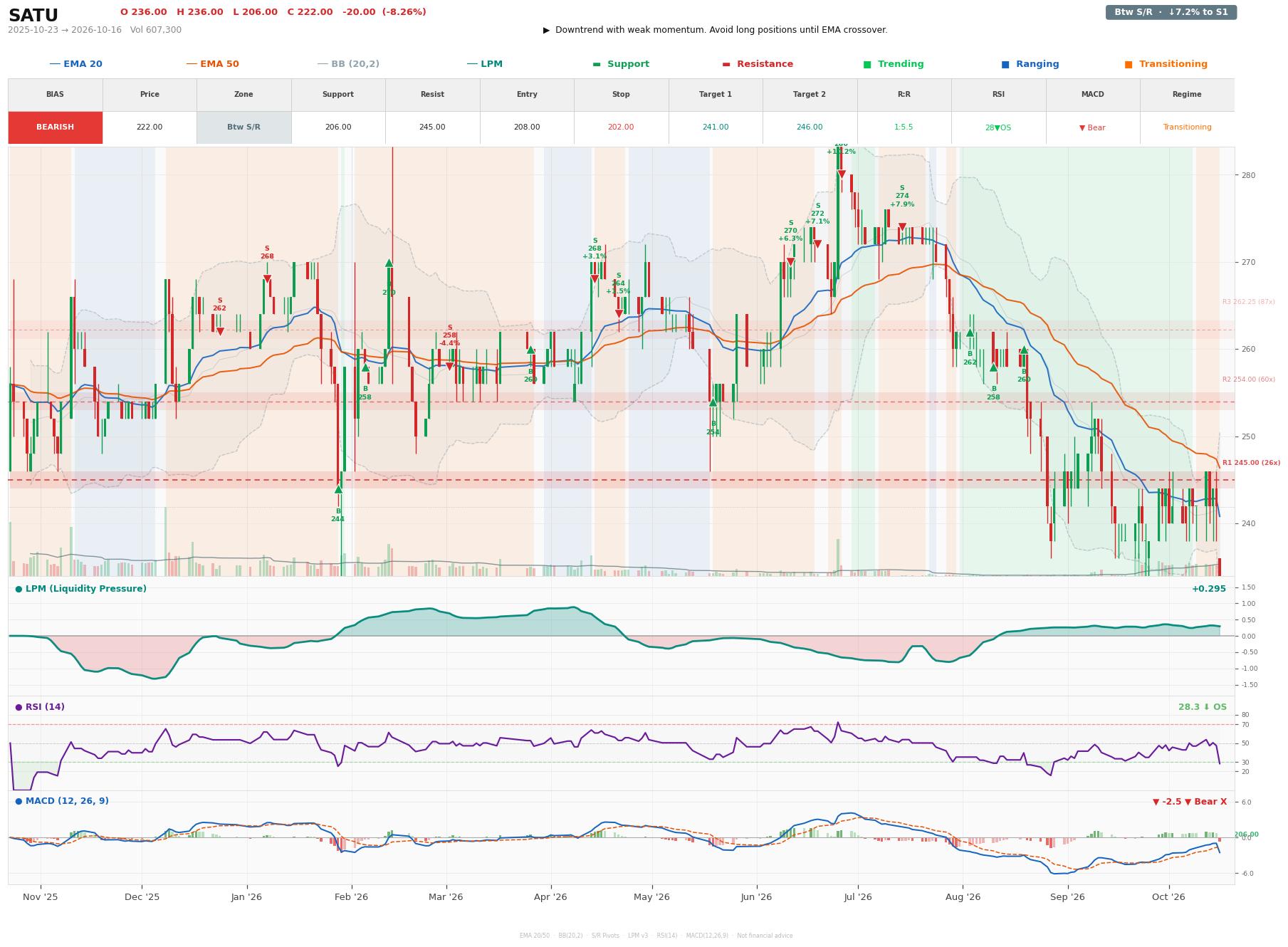Click the S 262 sell arrow marker
Viewport: 1288px width, 947px height.
[220, 332]
